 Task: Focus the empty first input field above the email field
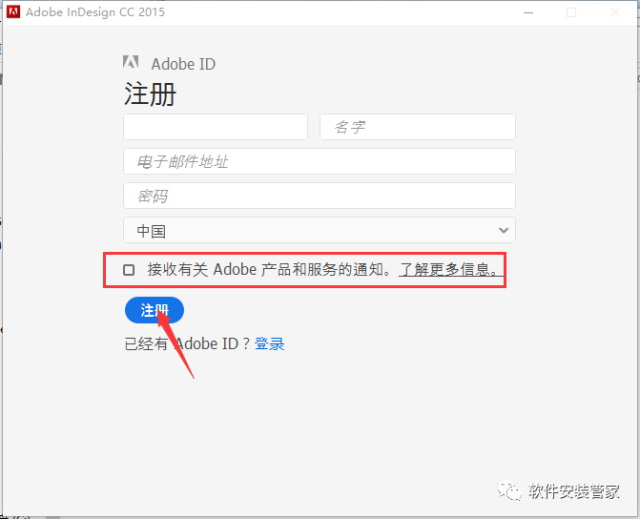coord(215,127)
